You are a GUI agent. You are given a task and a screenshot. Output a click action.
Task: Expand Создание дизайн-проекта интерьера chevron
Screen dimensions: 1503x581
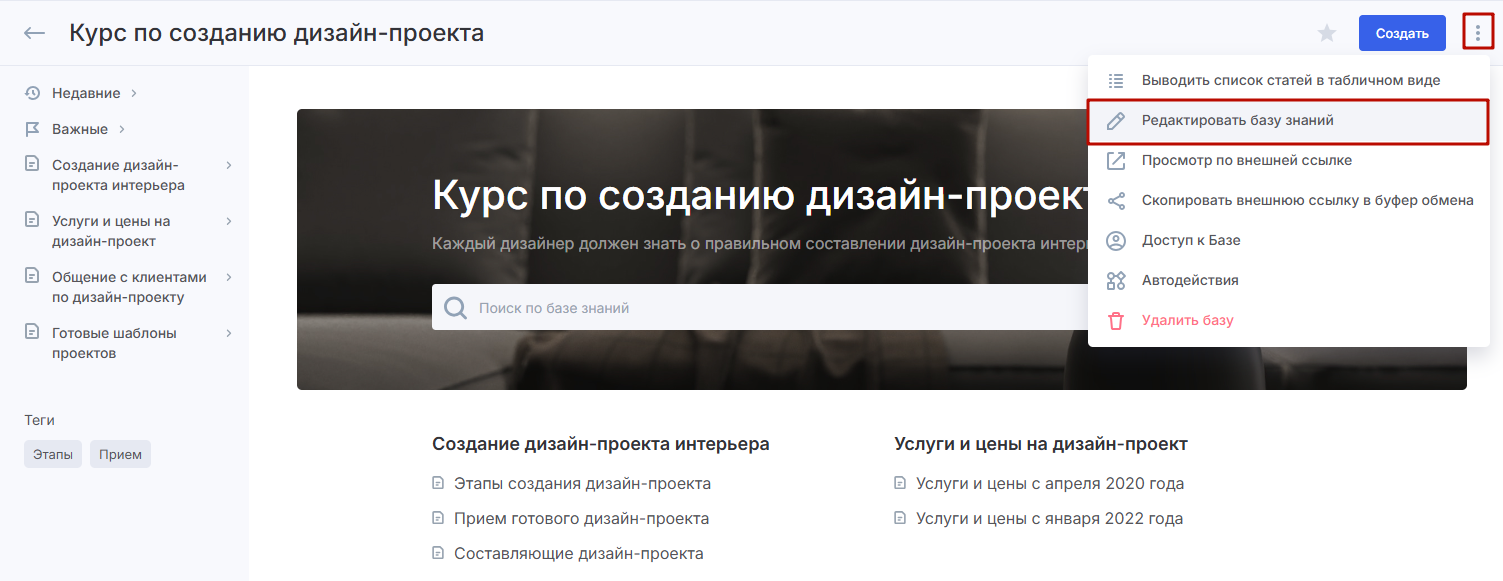pyautogui.click(x=229, y=165)
